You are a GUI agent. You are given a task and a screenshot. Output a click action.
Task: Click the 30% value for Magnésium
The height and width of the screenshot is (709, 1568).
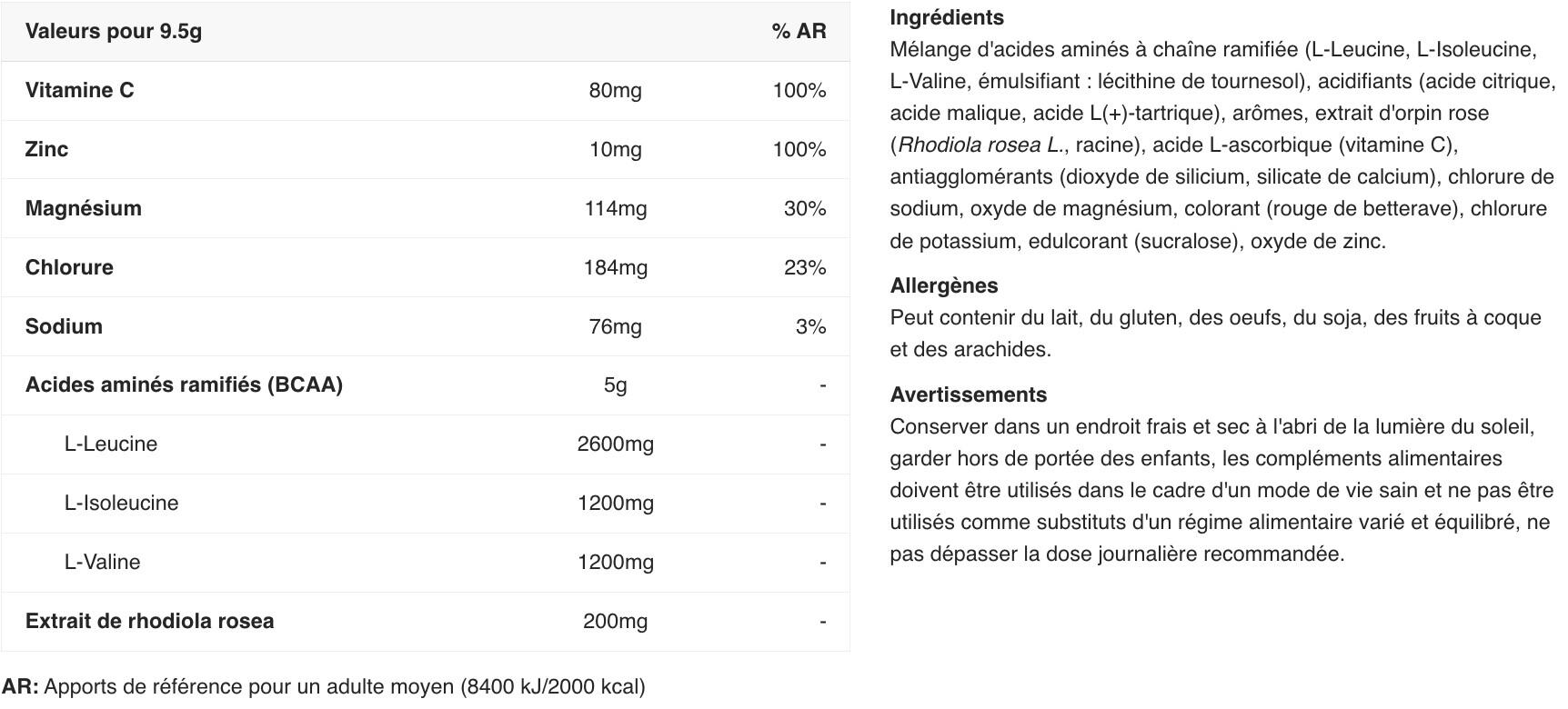tap(804, 208)
